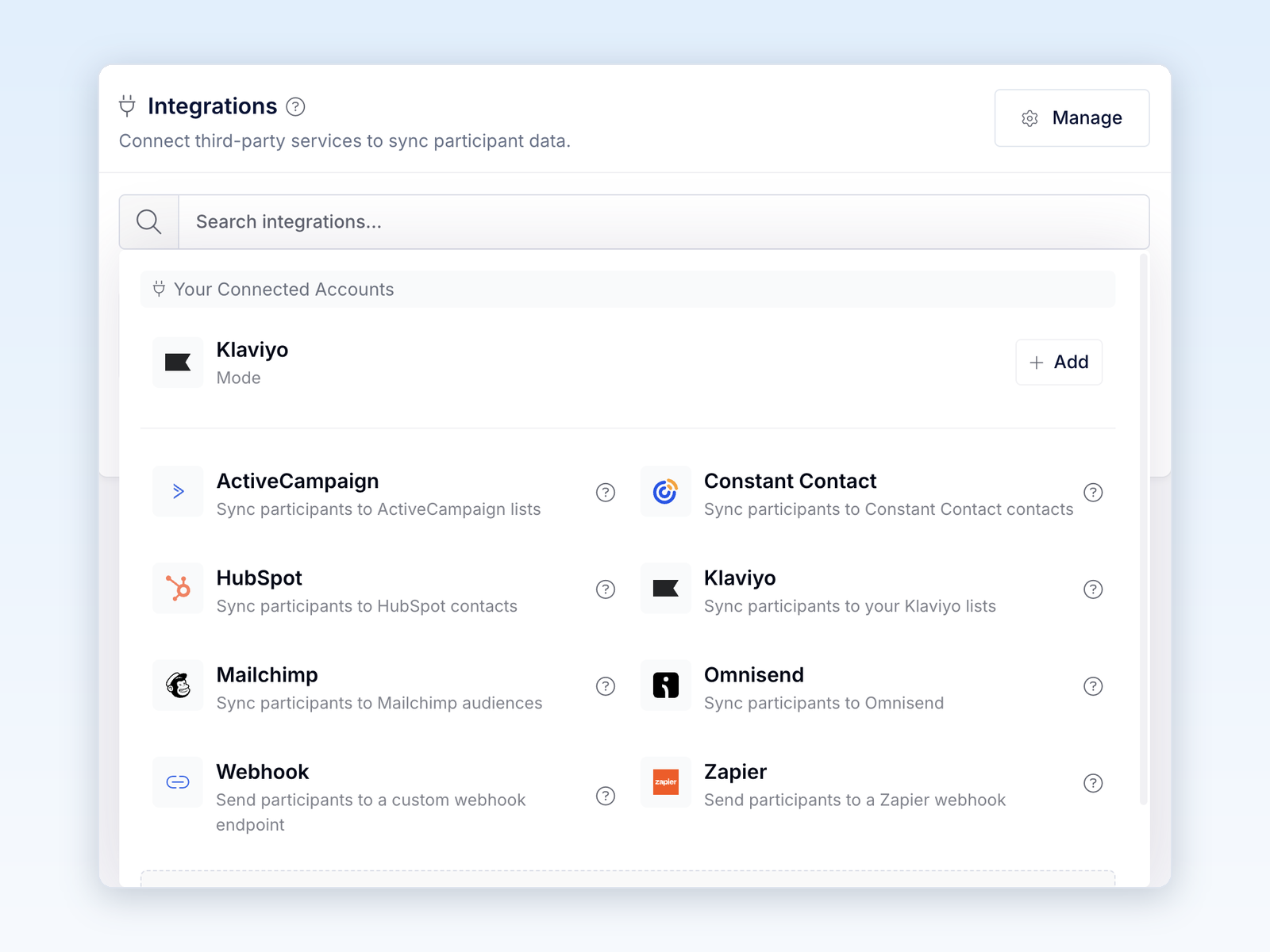This screenshot has height=952, width=1270.
Task: Click the Your Connected Accounts header
Action: (x=628, y=290)
